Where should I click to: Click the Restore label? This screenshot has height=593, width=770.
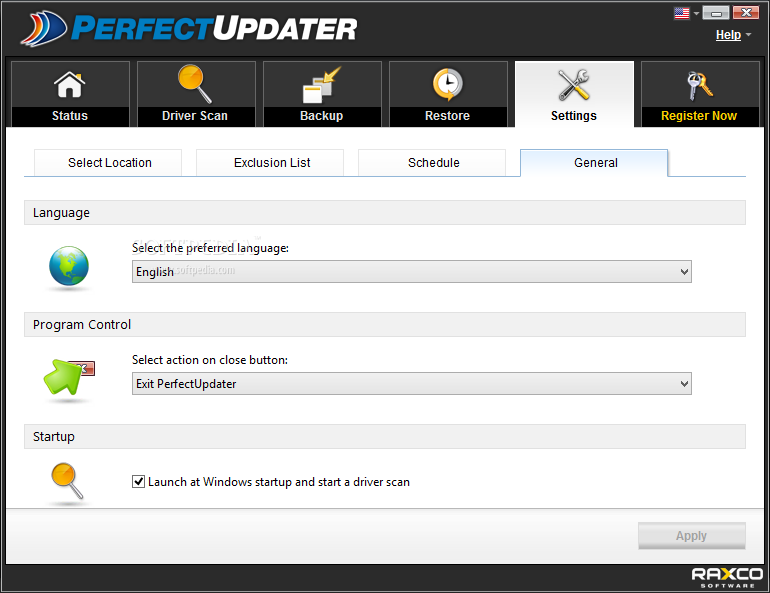coord(447,116)
